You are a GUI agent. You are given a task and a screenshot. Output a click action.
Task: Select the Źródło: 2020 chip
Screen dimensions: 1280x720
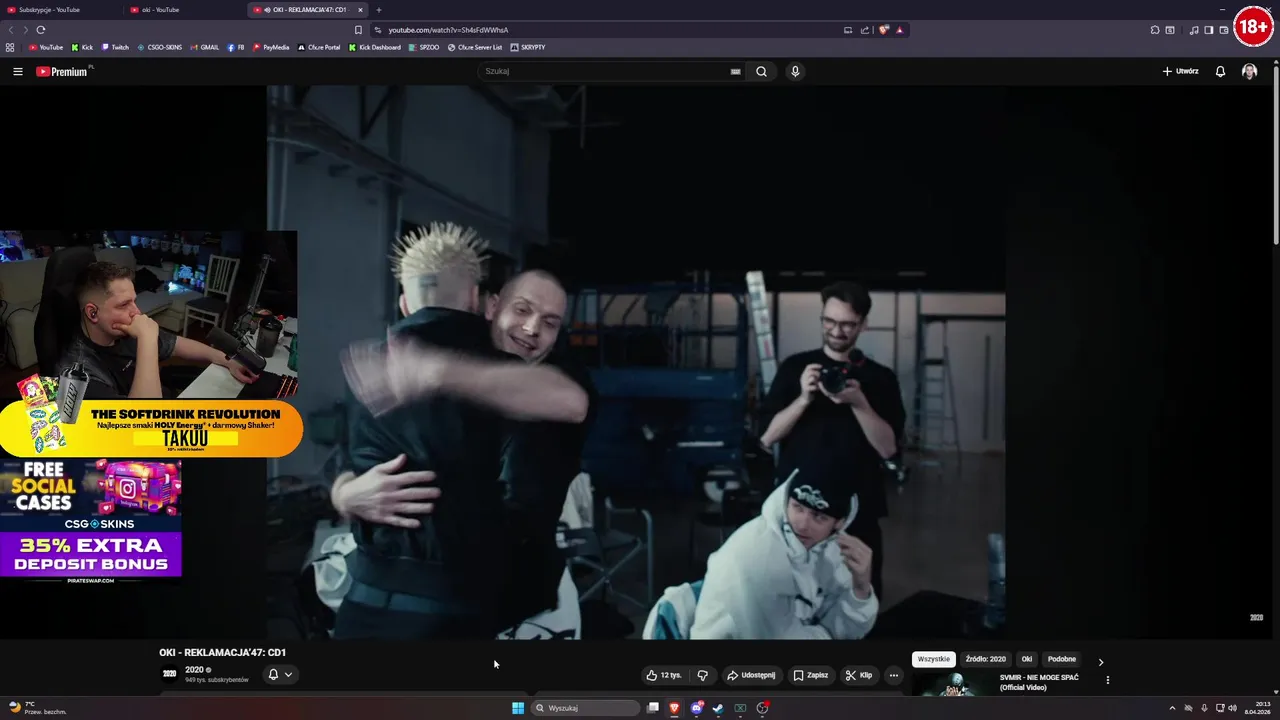(x=986, y=659)
